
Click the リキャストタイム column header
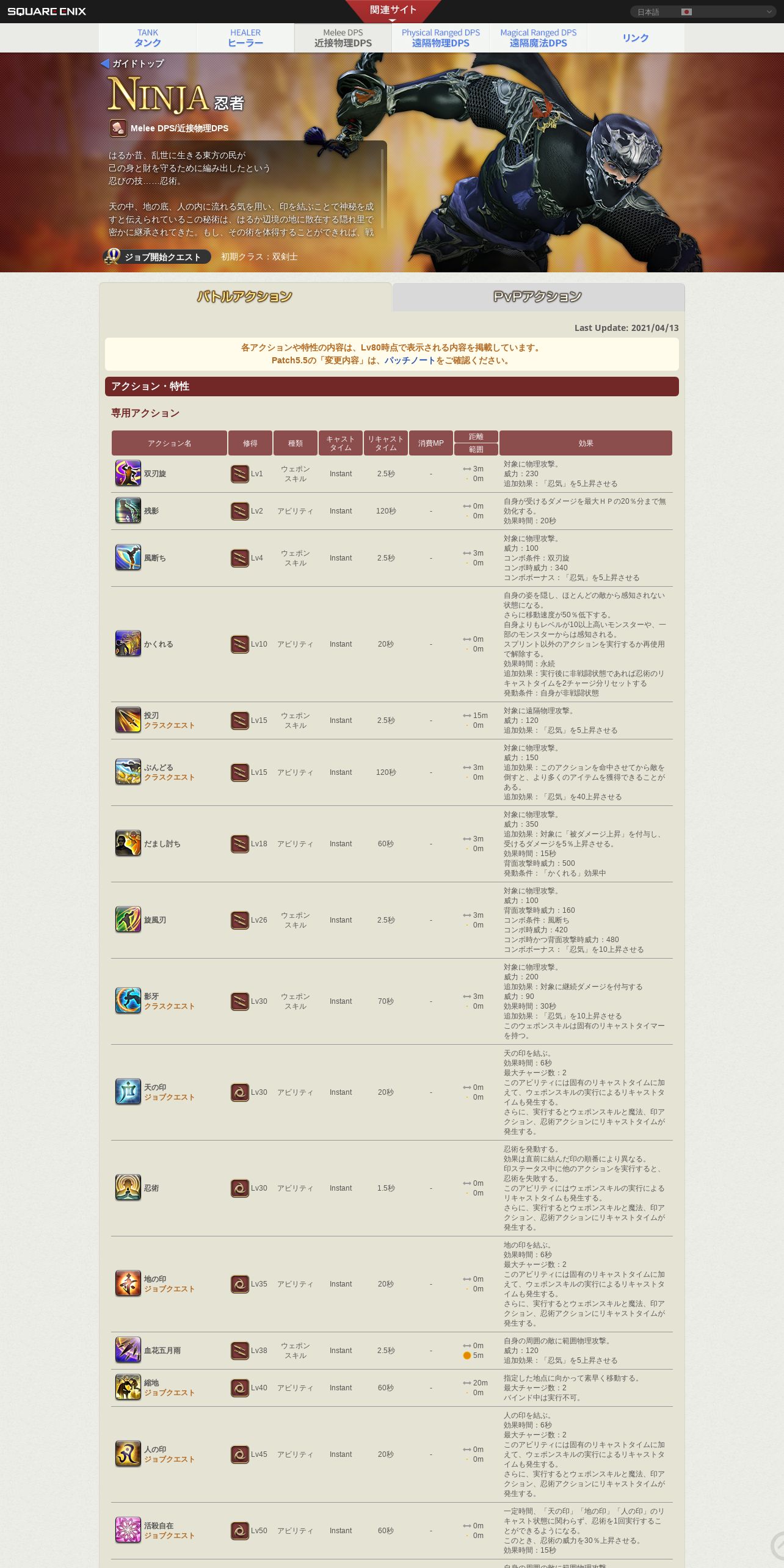click(386, 443)
